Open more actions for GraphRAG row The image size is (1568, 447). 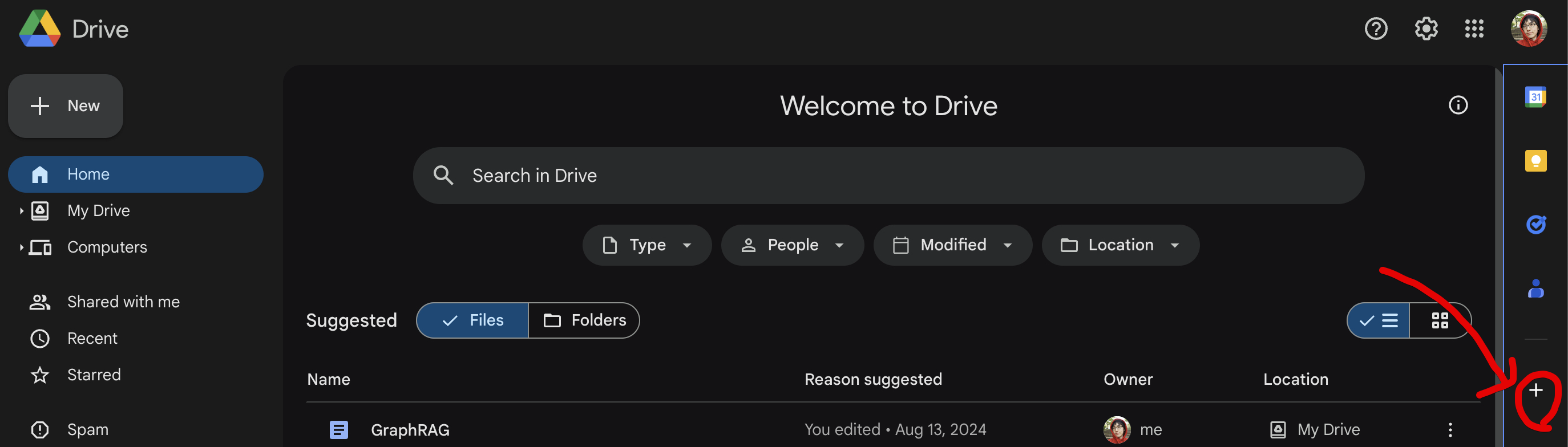(1450, 429)
